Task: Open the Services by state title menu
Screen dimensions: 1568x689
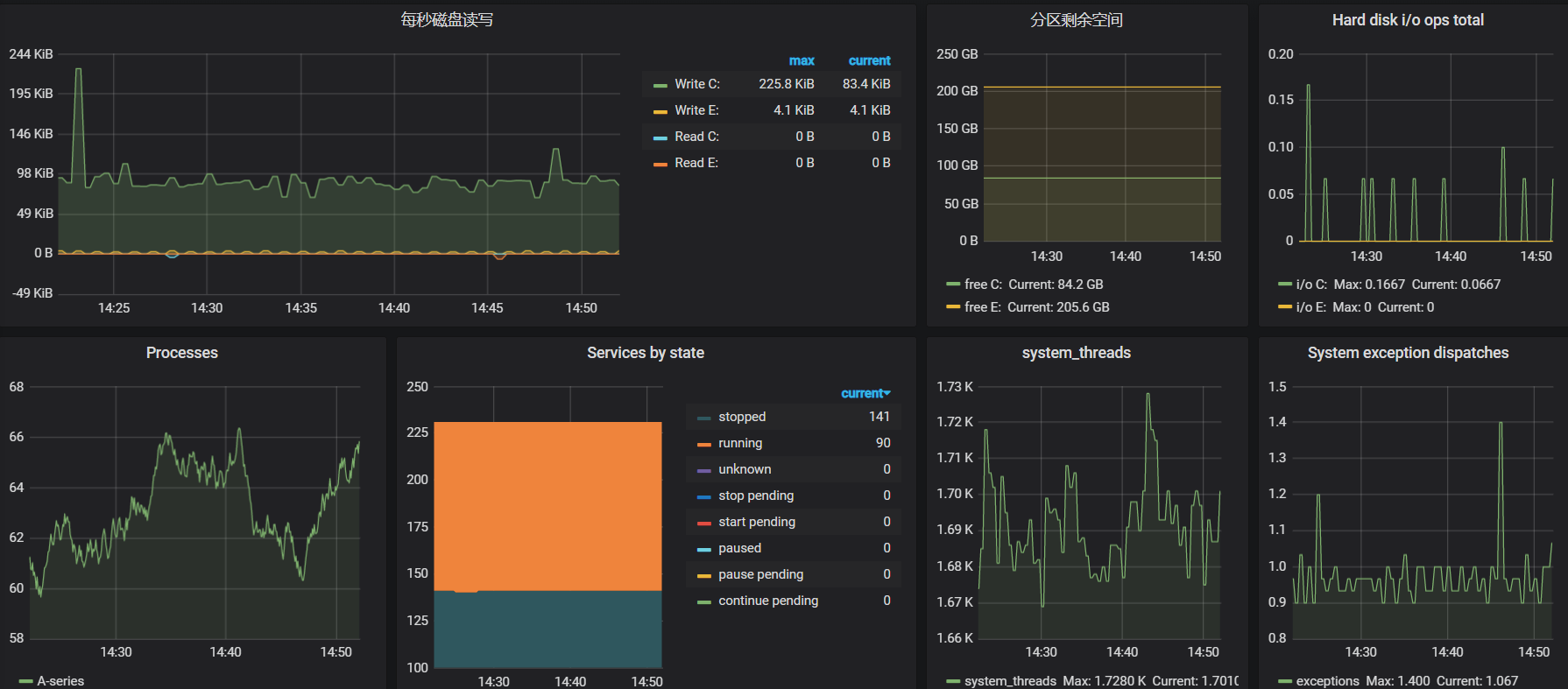Action: 645,353
